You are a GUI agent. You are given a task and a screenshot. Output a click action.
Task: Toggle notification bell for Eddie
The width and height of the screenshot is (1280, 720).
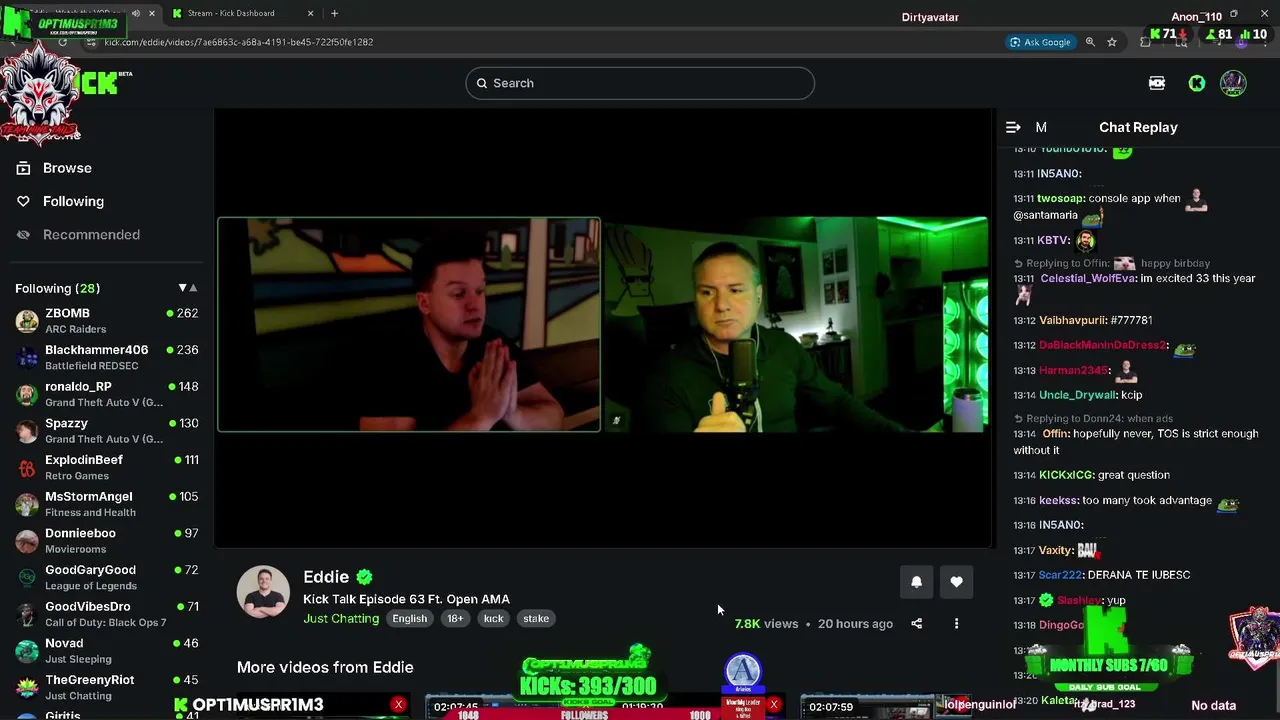[916, 582]
